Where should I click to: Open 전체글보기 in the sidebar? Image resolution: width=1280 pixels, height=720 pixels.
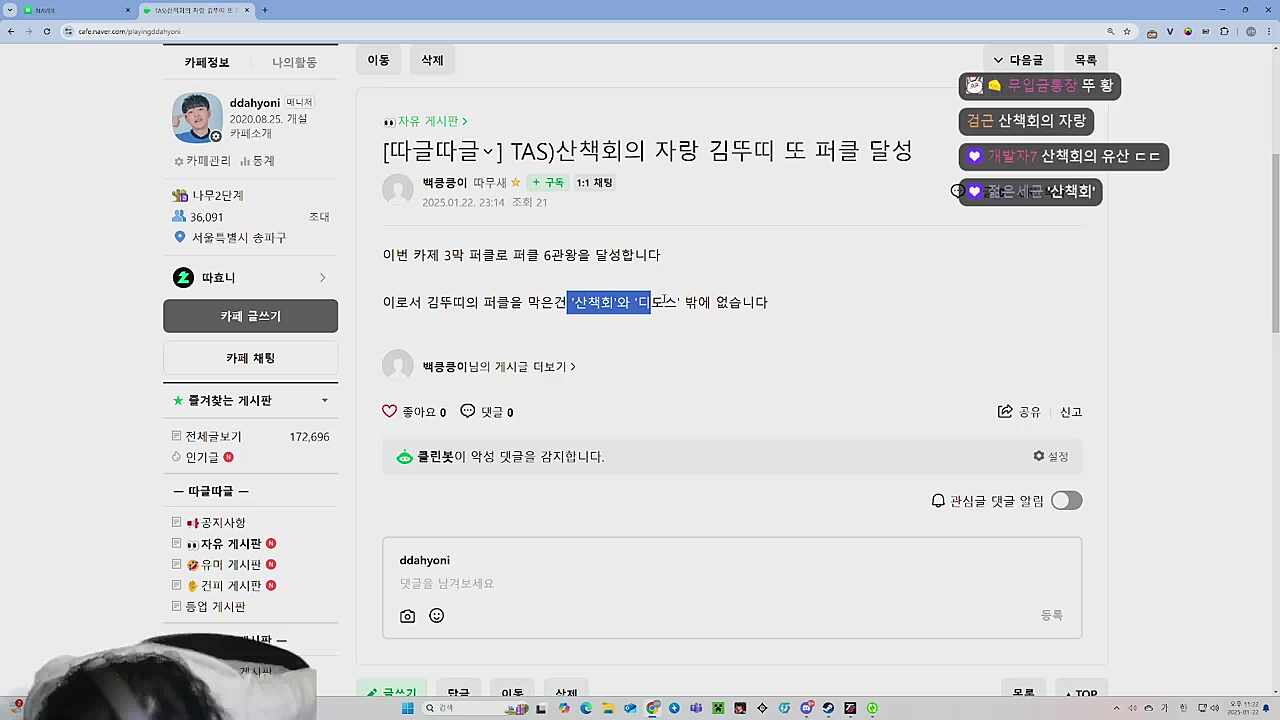[213, 437]
